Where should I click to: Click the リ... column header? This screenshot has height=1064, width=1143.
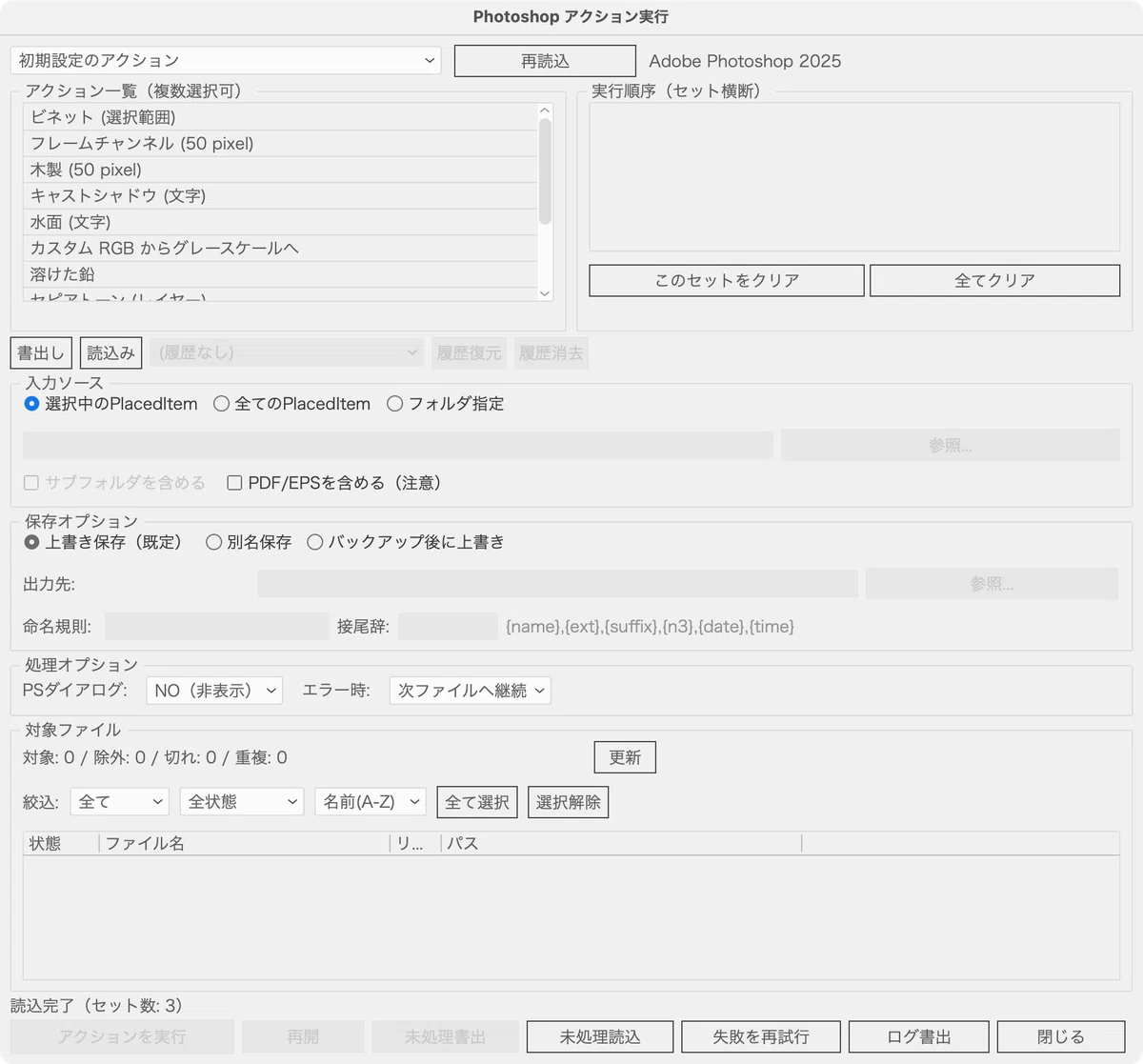tap(415, 843)
